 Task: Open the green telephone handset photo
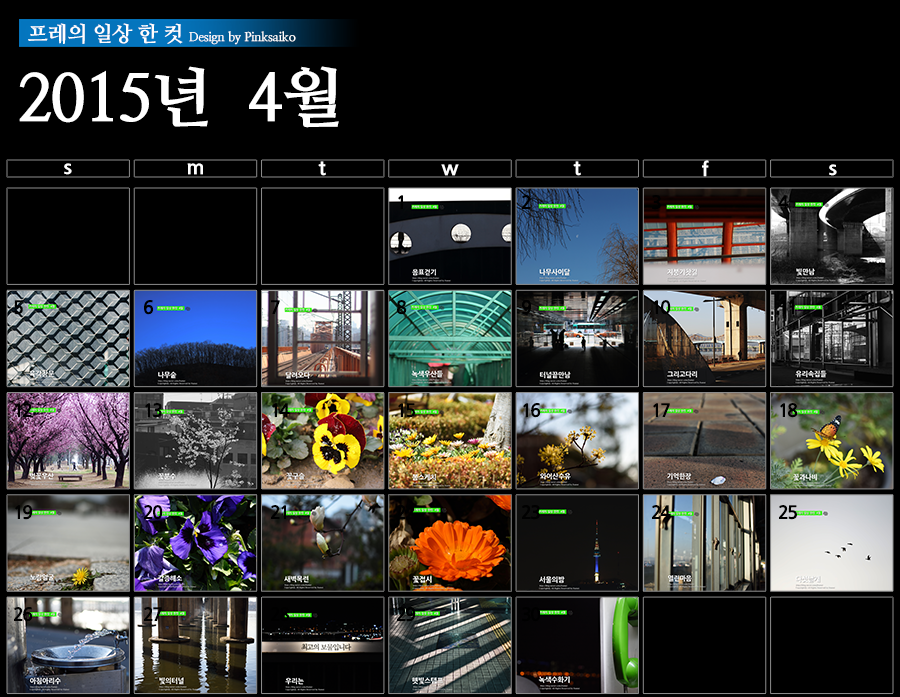click(x=577, y=646)
